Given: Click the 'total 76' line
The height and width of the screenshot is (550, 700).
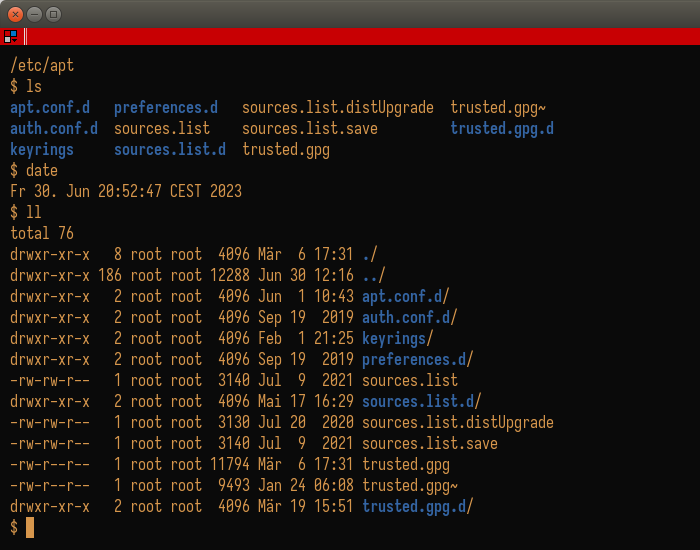Looking at the screenshot, I should 42,233.
